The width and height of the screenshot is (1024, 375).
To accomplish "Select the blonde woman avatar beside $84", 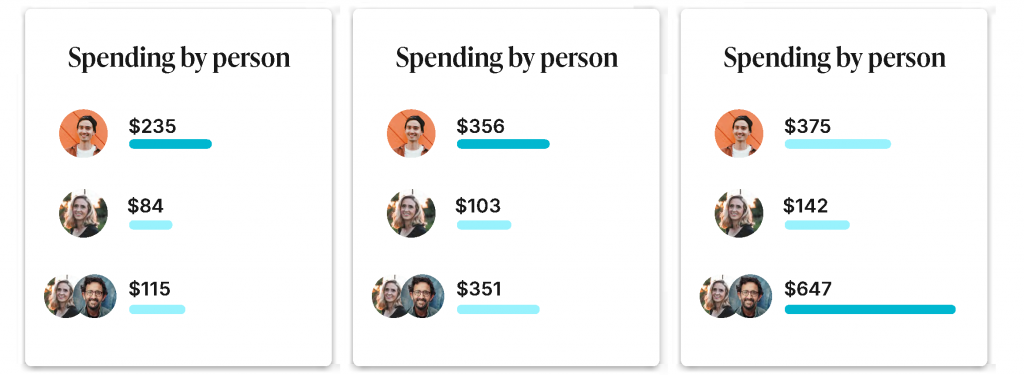I will coord(84,214).
